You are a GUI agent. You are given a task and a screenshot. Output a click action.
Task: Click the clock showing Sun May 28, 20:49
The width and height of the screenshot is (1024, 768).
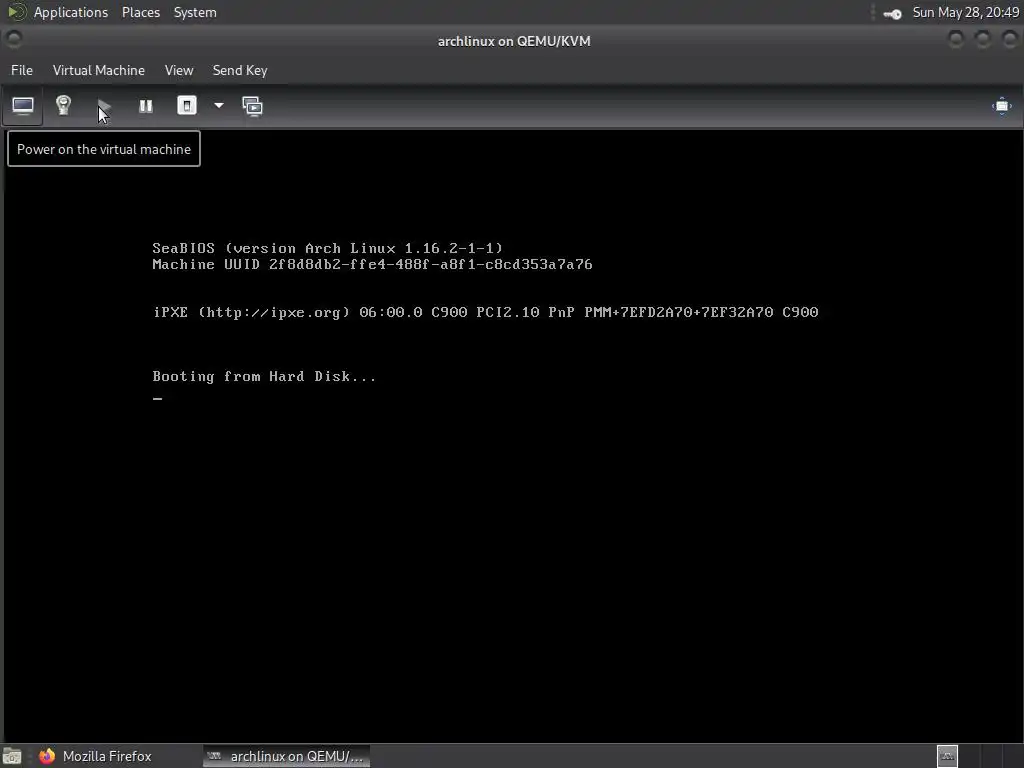[x=966, y=12]
